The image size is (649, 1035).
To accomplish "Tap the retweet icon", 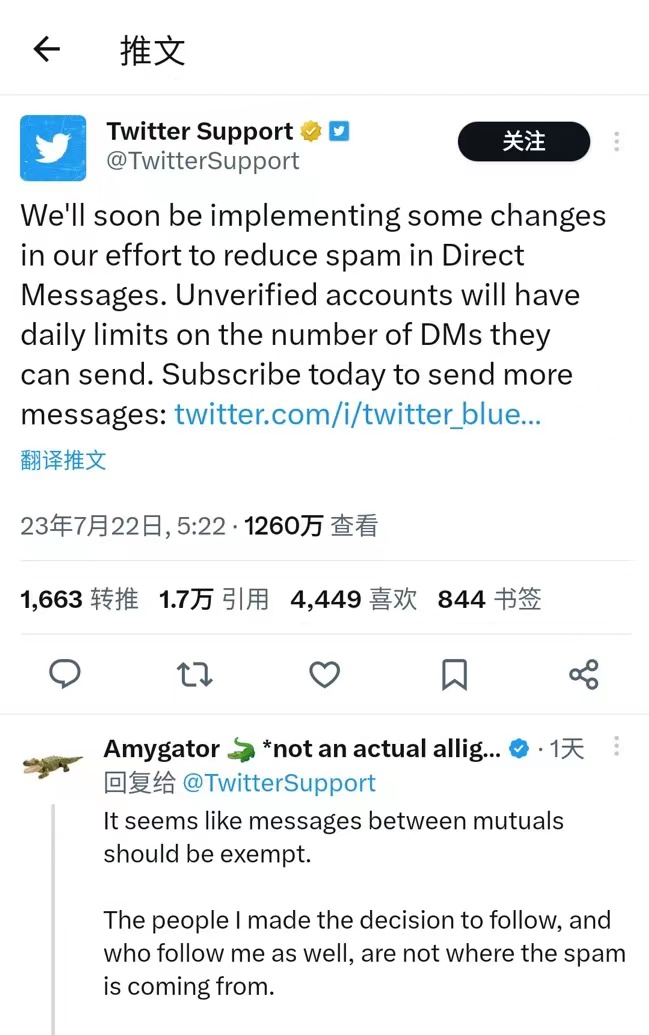I will point(195,675).
